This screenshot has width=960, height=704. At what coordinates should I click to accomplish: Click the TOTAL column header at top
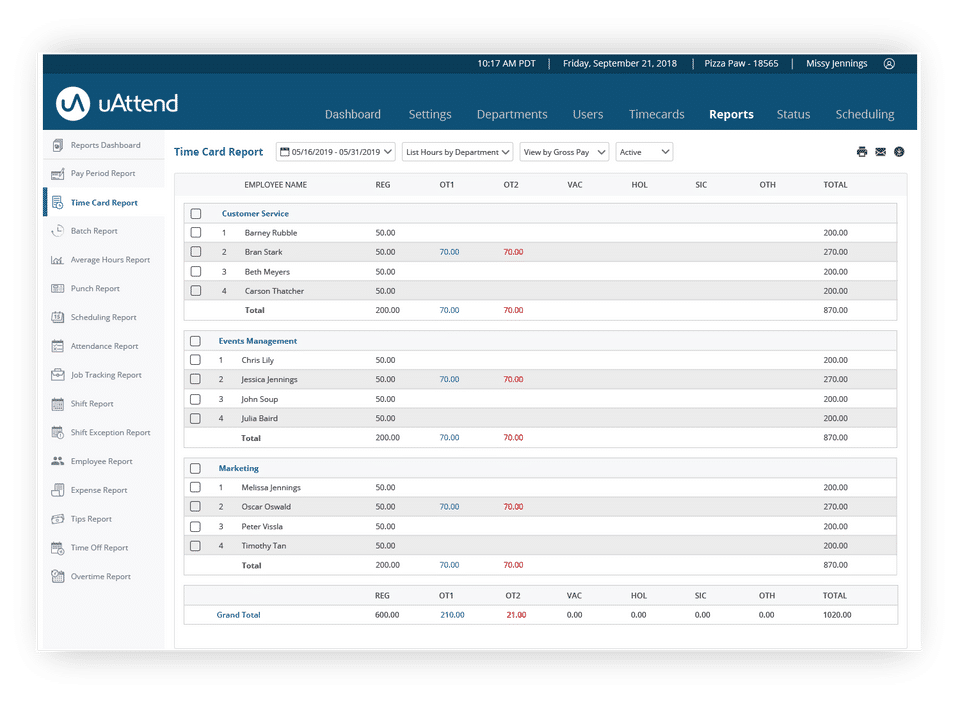click(x=835, y=185)
